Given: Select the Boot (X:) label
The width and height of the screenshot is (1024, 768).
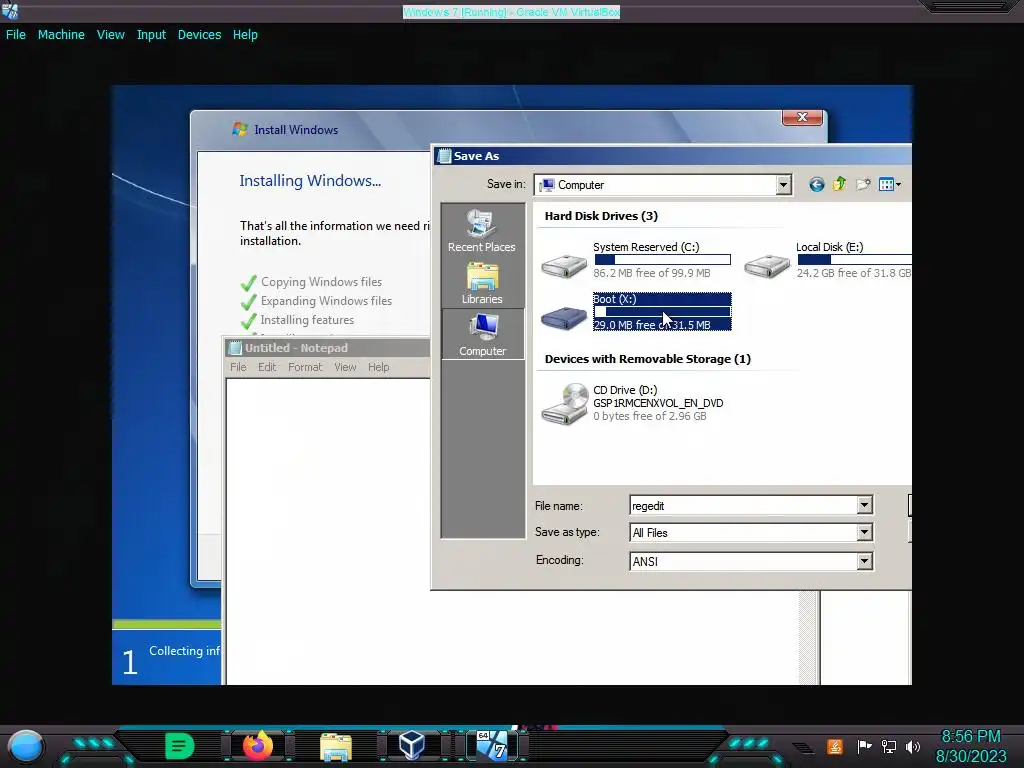Looking at the screenshot, I should coord(615,299).
